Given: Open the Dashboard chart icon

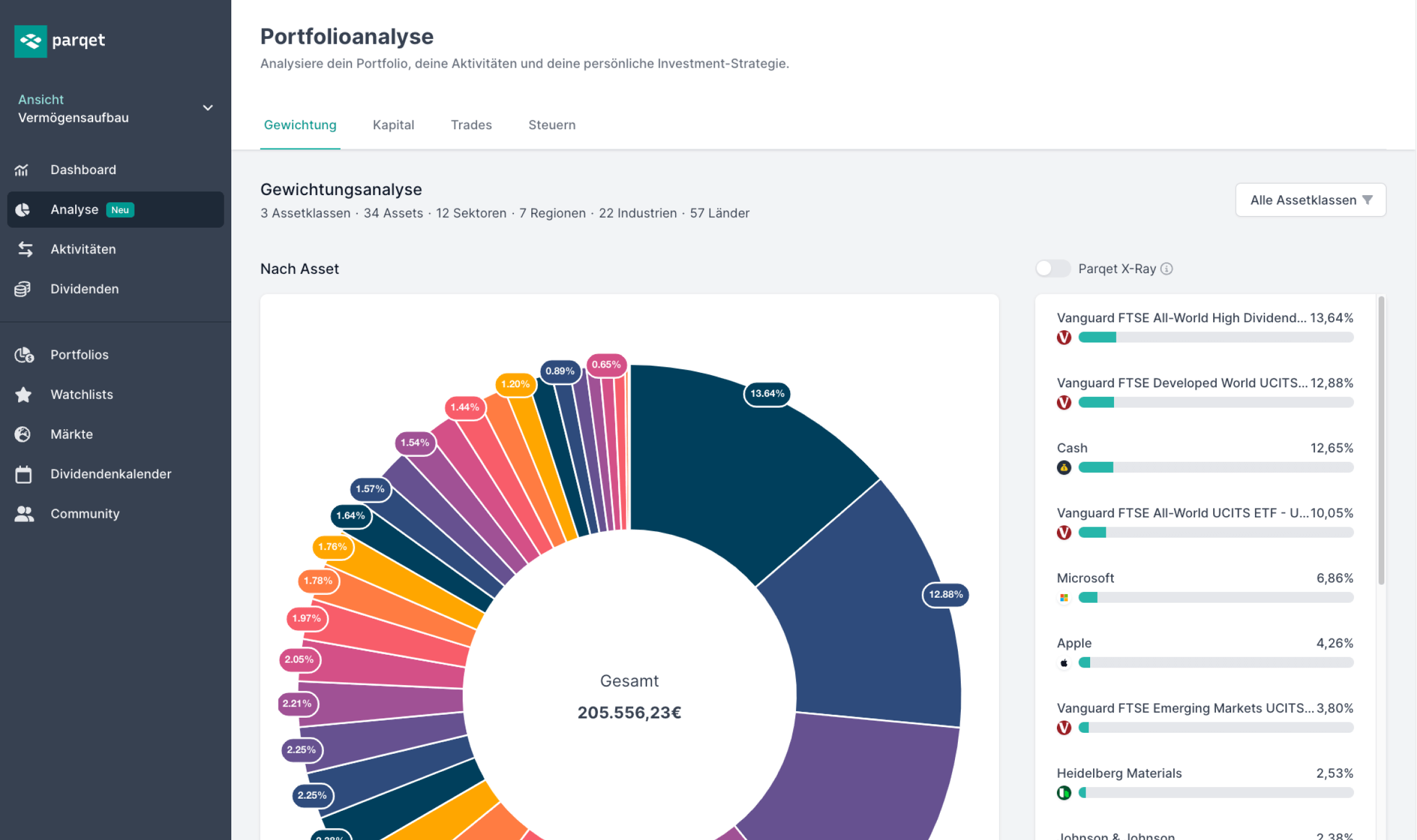Looking at the screenshot, I should [x=22, y=170].
